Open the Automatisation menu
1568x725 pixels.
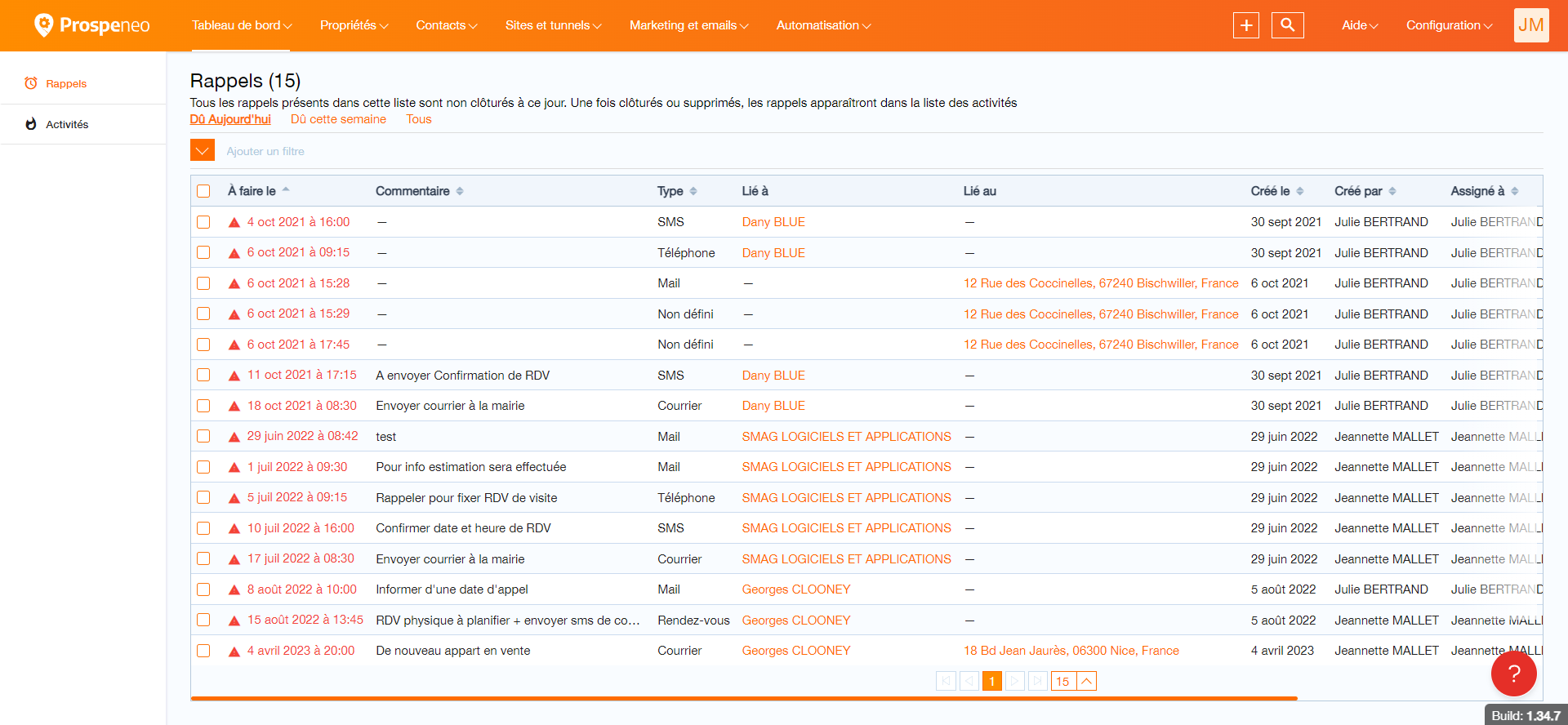824,25
